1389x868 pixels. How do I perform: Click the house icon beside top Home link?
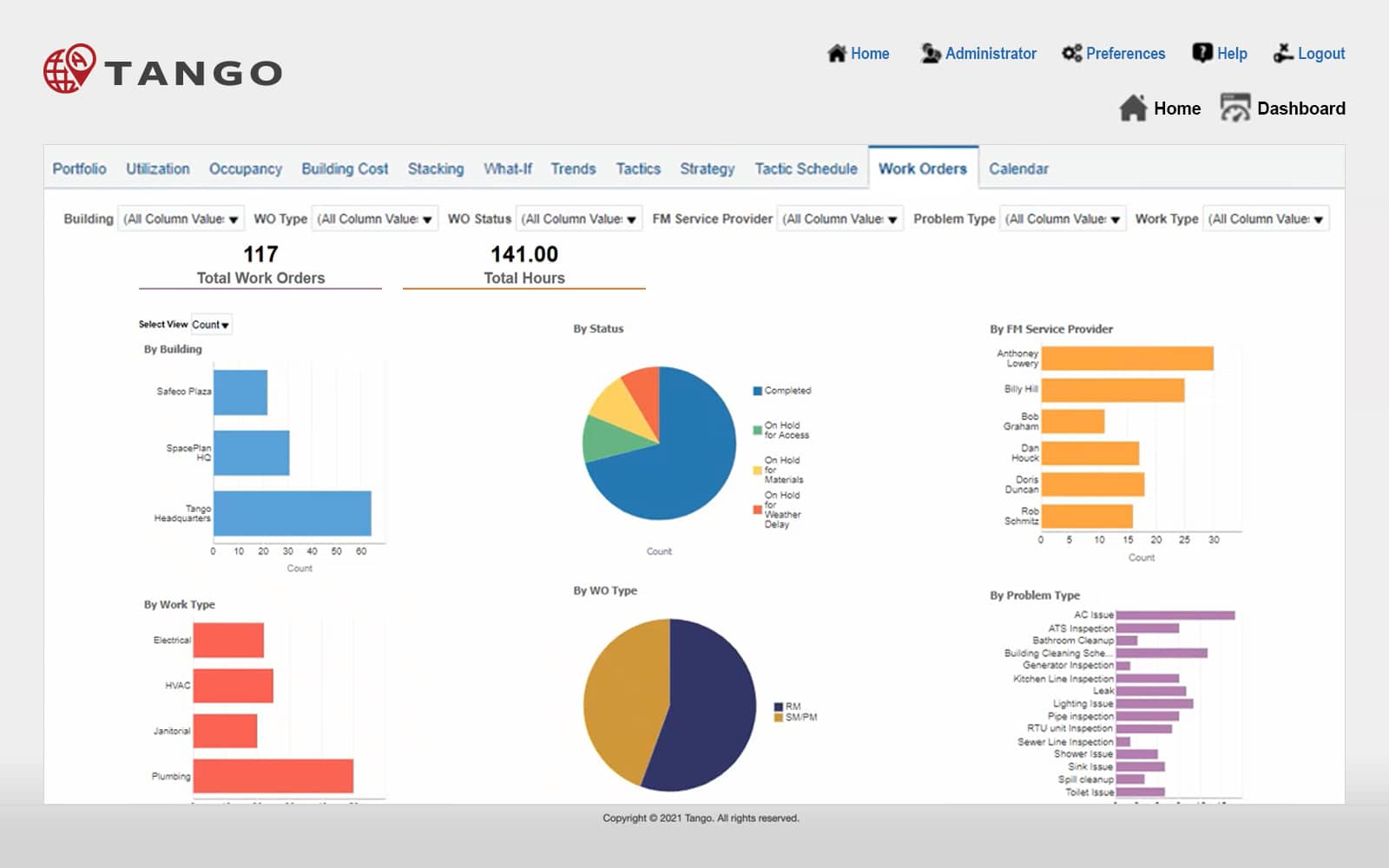836,54
